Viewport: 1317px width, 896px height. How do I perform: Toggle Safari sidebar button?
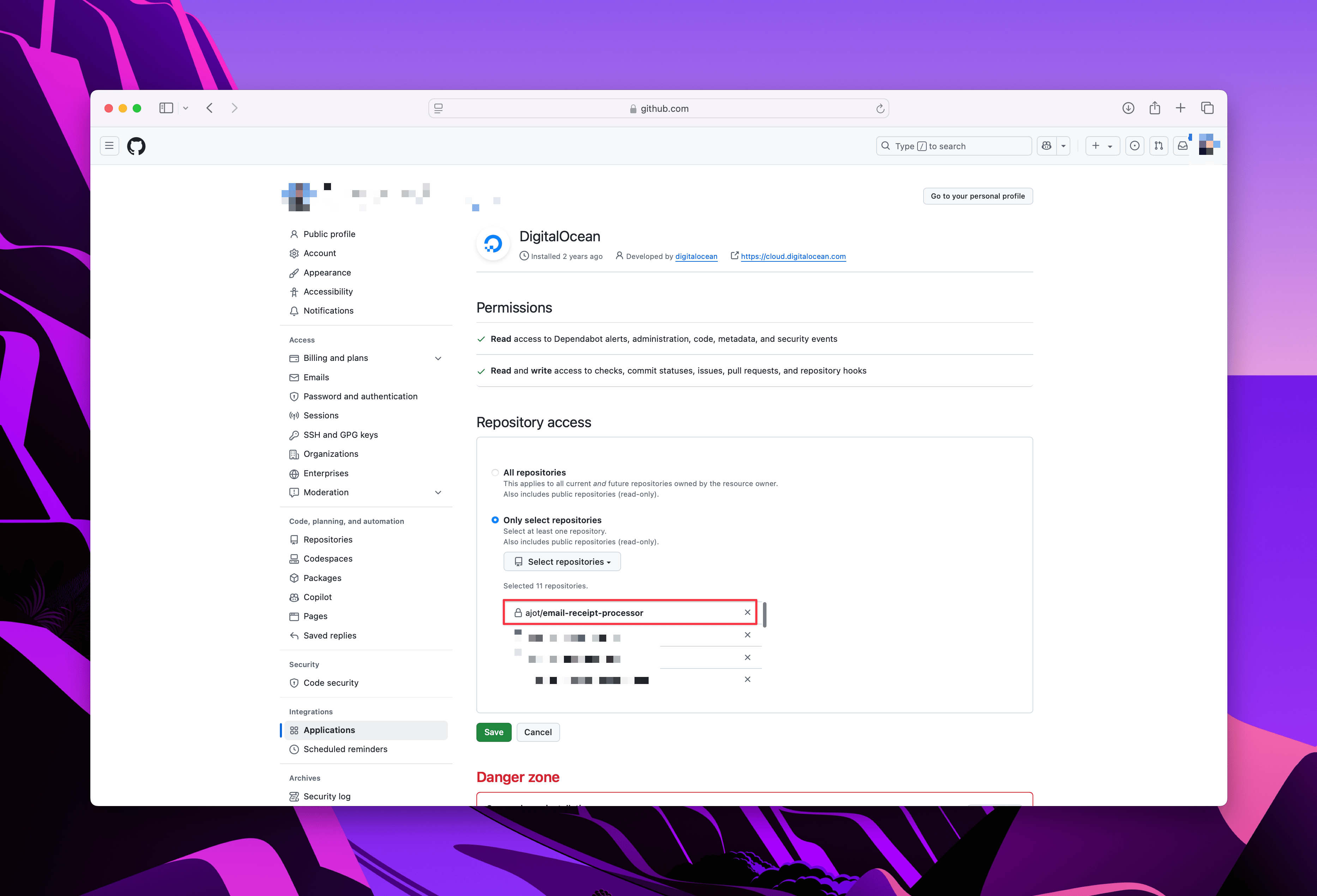[166, 108]
